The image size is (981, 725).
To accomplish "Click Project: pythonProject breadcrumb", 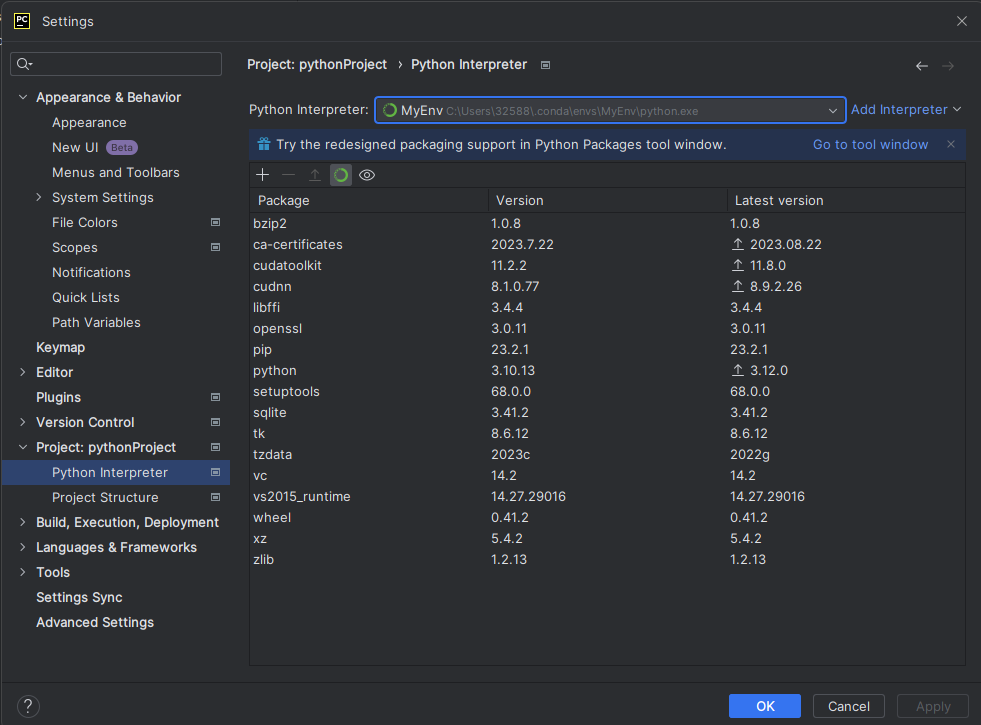I will (x=317, y=64).
